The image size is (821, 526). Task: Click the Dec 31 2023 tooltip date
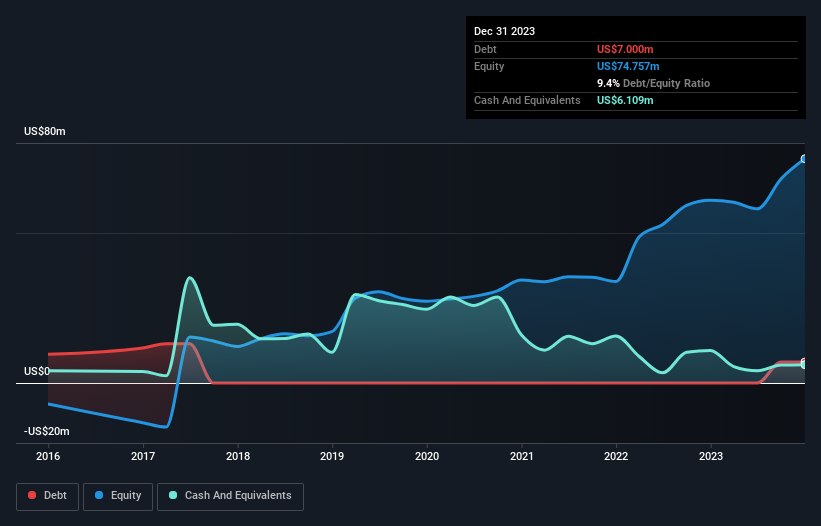click(x=504, y=31)
